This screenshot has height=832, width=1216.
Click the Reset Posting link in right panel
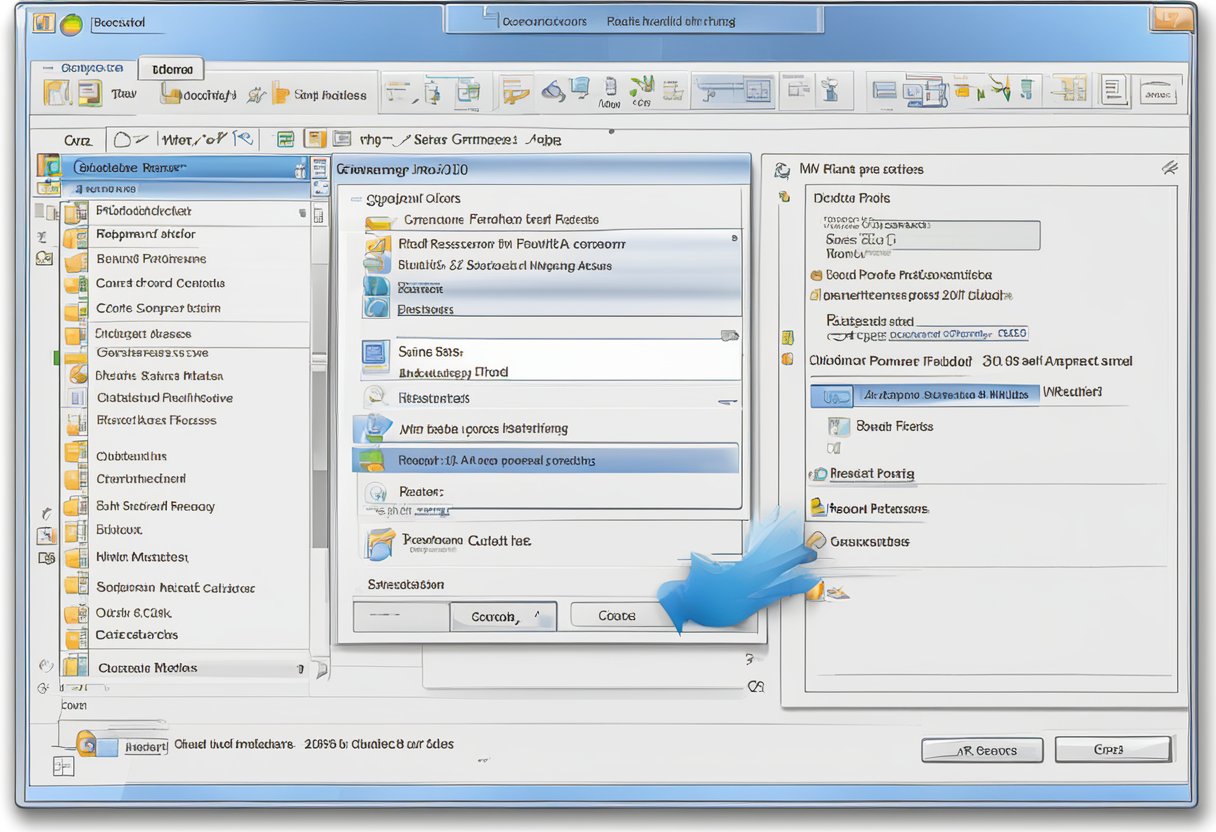click(x=870, y=473)
